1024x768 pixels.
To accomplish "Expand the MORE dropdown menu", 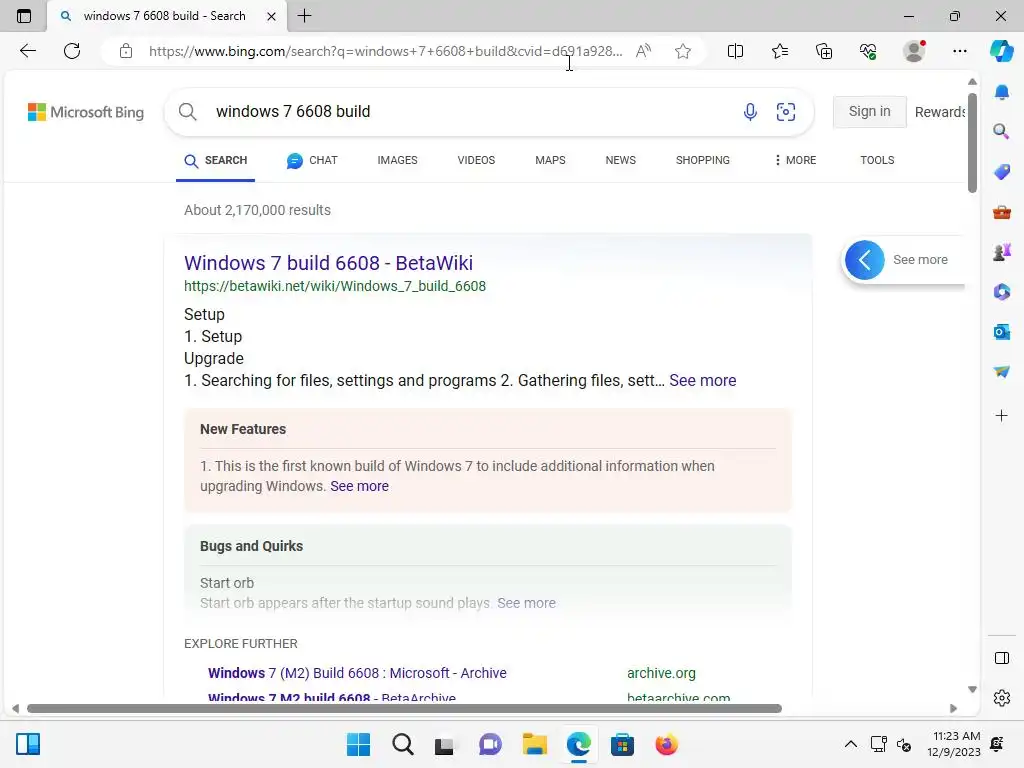I will (x=795, y=161).
